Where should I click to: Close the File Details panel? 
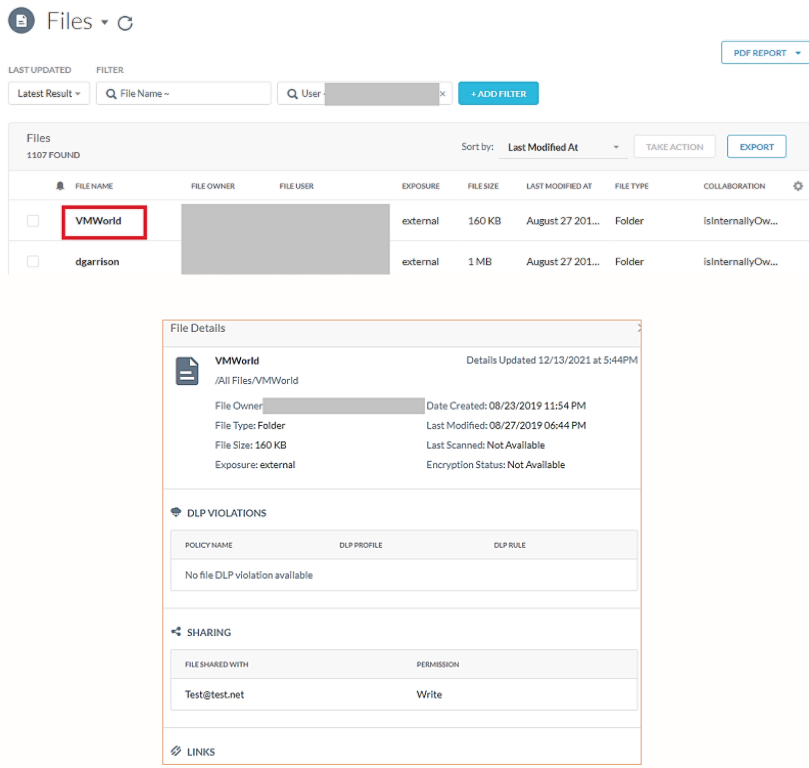click(639, 328)
